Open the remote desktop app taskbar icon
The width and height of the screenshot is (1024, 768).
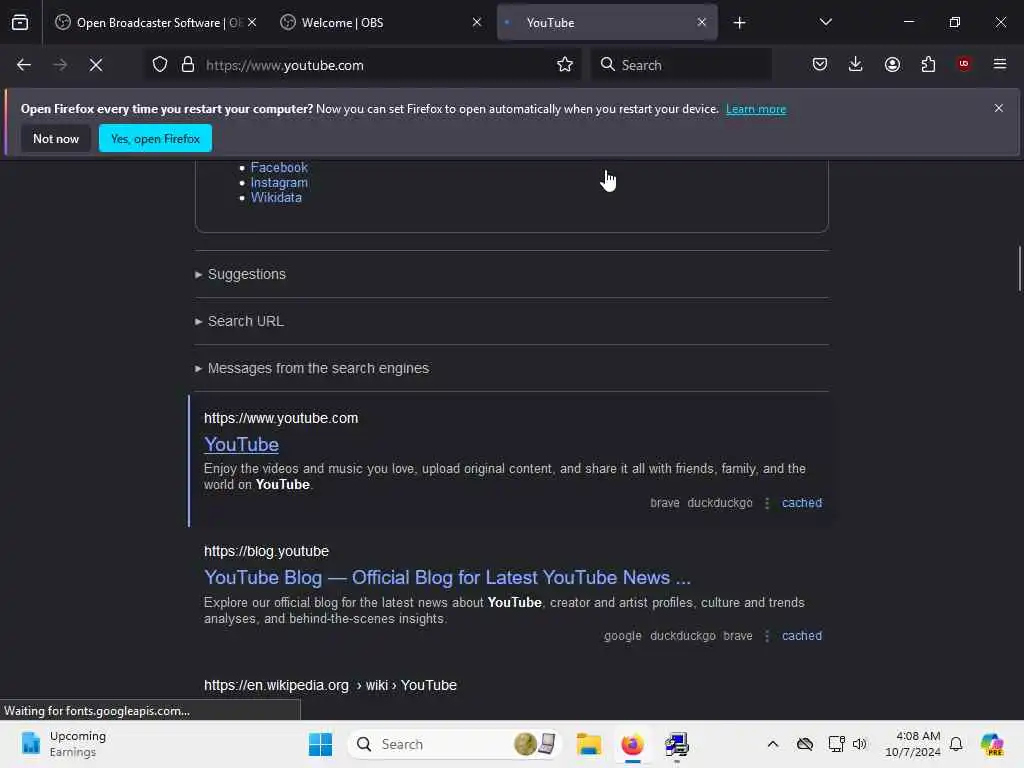tap(676, 744)
